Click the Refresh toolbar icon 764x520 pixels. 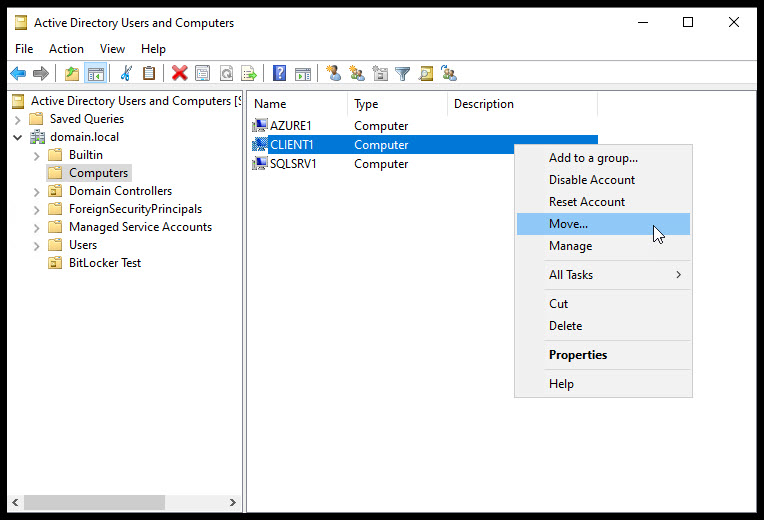[x=226, y=74]
